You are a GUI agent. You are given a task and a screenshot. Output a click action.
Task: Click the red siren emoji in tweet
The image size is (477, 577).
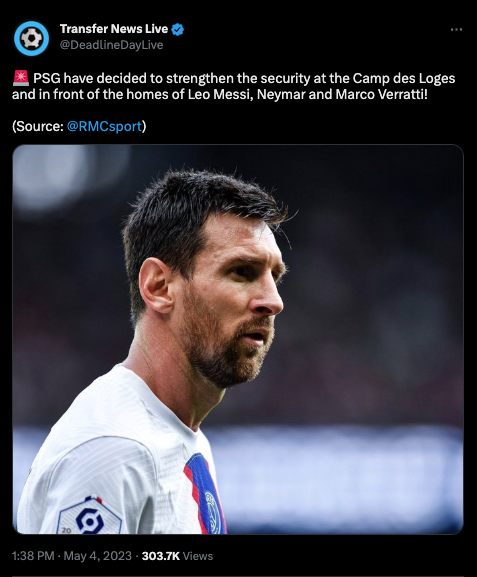pos(21,78)
